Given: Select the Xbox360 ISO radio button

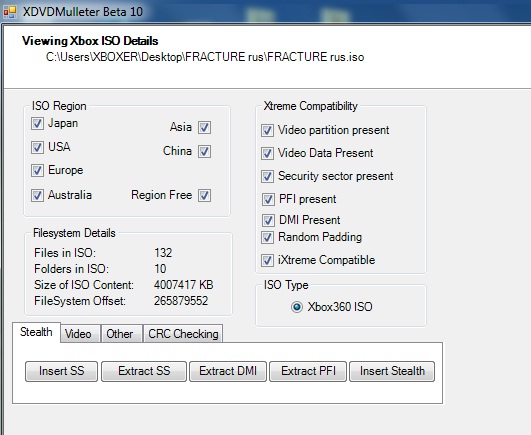Looking at the screenshot, I should click(x=297, y=307).
